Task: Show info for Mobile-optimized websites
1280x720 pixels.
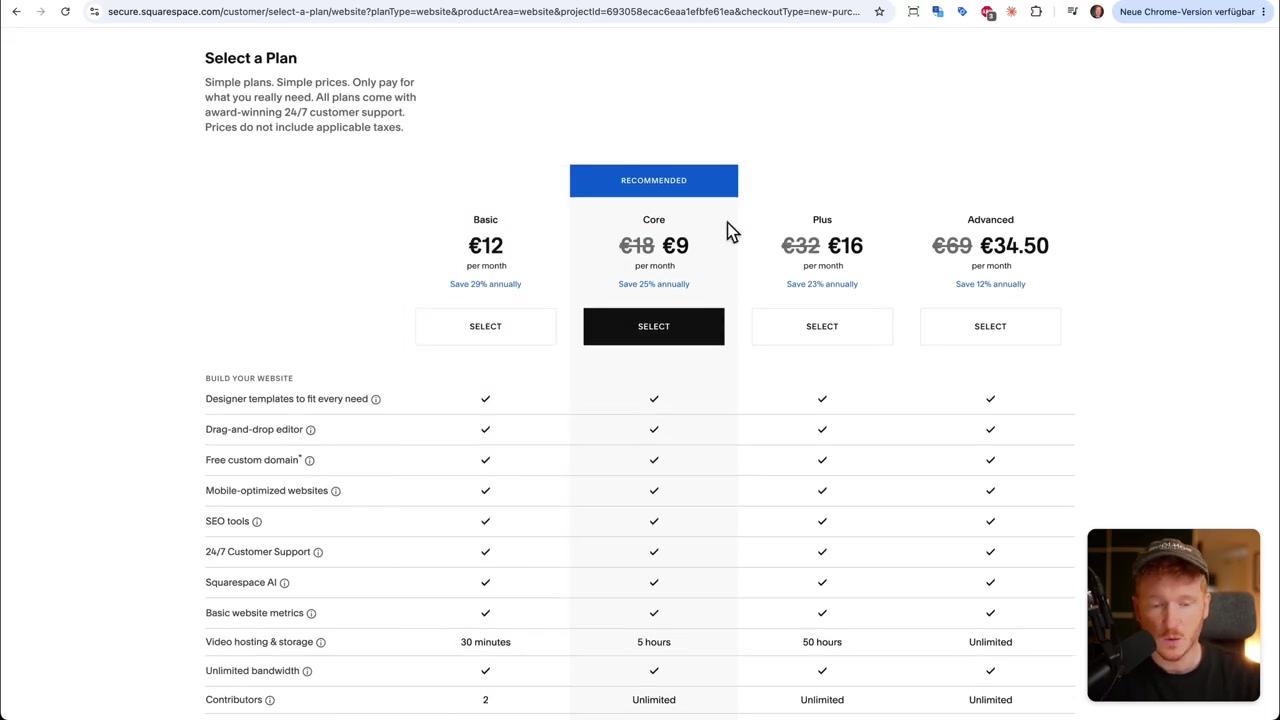Action: coord(336,491)
